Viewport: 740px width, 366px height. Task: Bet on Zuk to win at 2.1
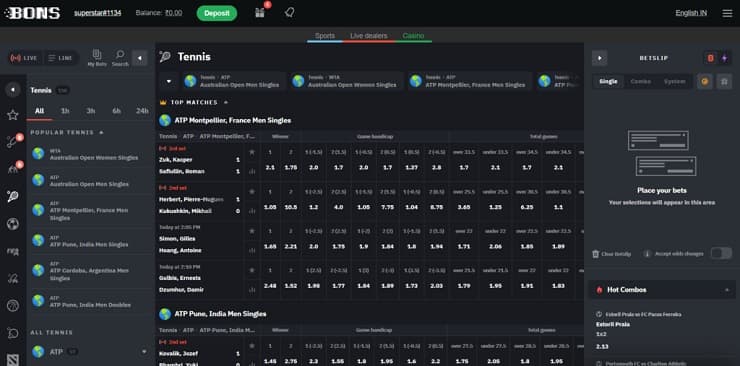click(x=270, y=167)
